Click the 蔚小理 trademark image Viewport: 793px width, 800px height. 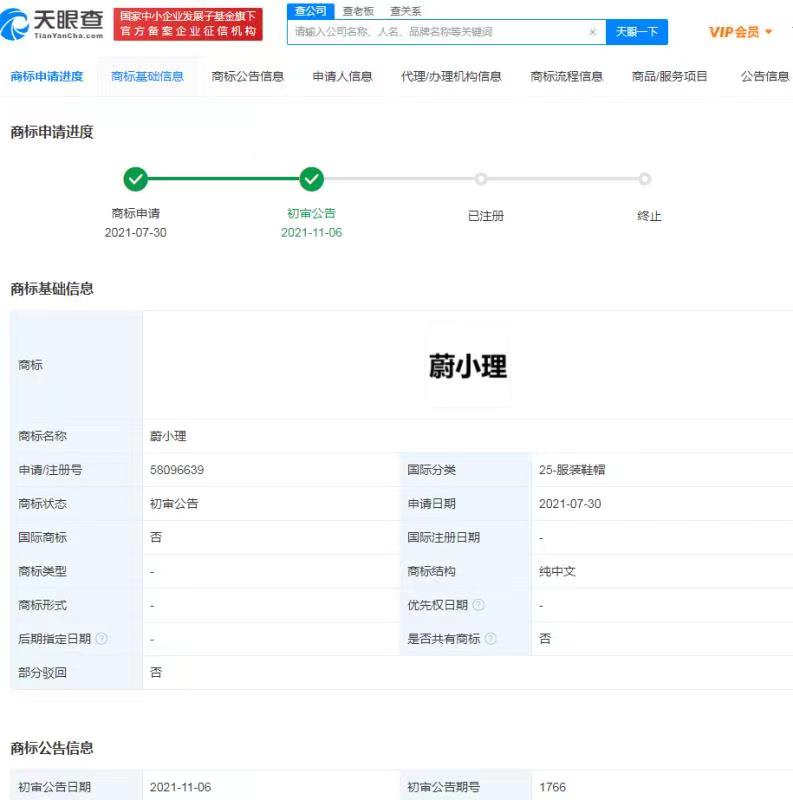(x=468, y=366)
